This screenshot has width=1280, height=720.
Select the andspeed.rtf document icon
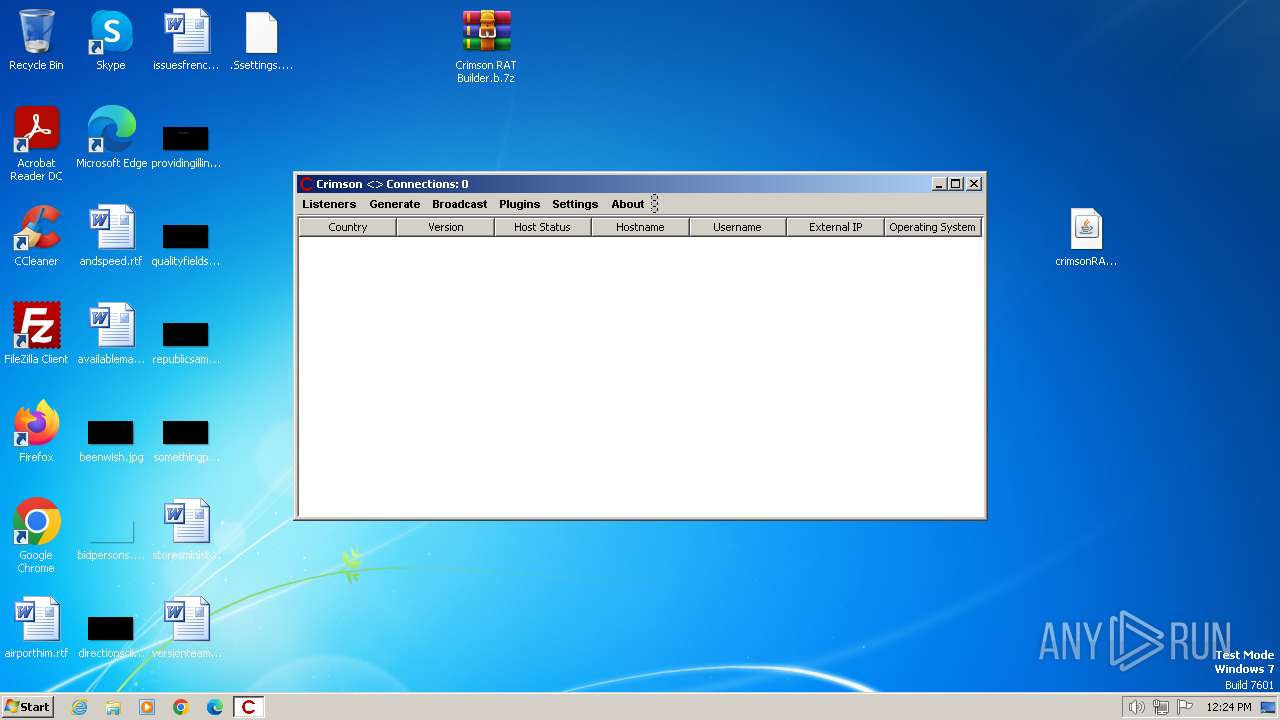click(x=111, y=236)
